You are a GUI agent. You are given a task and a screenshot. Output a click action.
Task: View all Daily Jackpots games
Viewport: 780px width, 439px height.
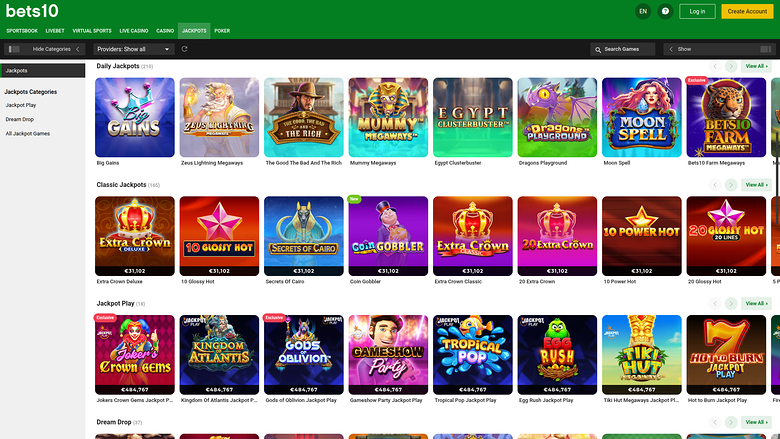(756, 66)
